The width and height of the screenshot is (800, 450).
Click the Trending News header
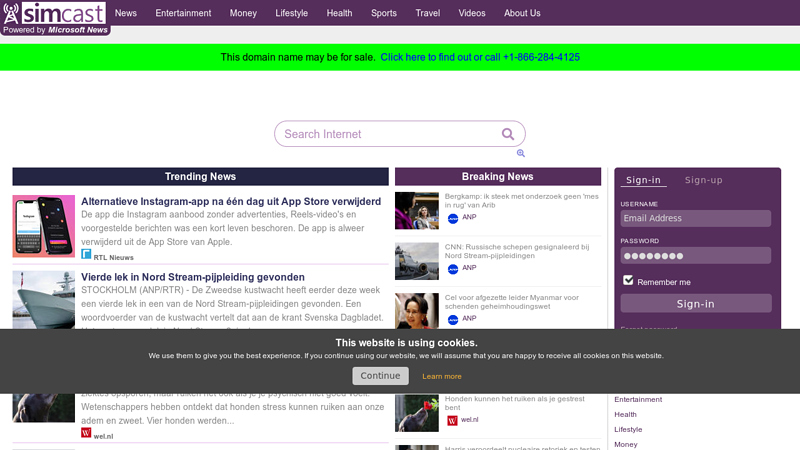pos(201,177)
